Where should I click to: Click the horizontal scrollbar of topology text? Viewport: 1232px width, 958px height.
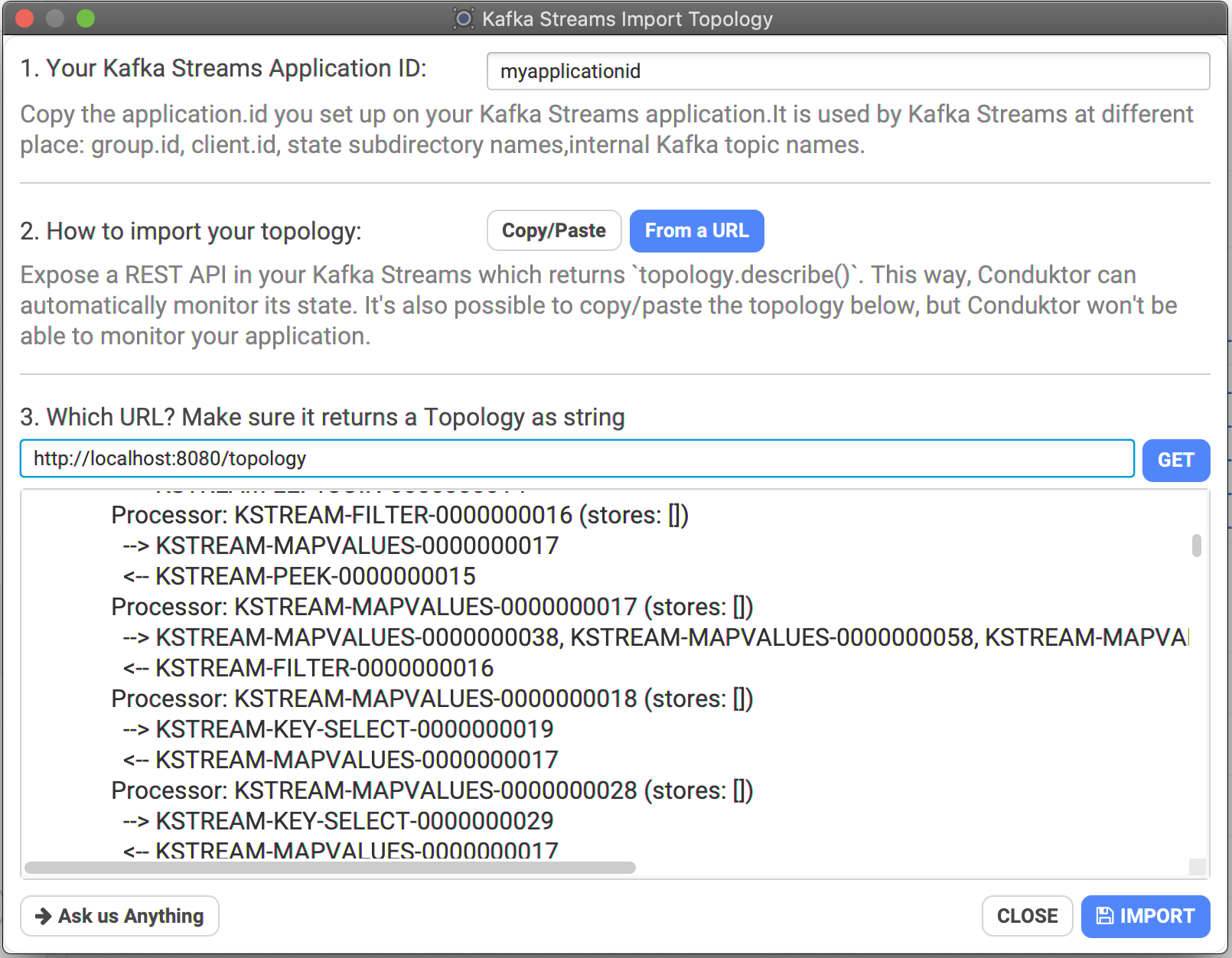pyautogui.click(x=330, y=867)
